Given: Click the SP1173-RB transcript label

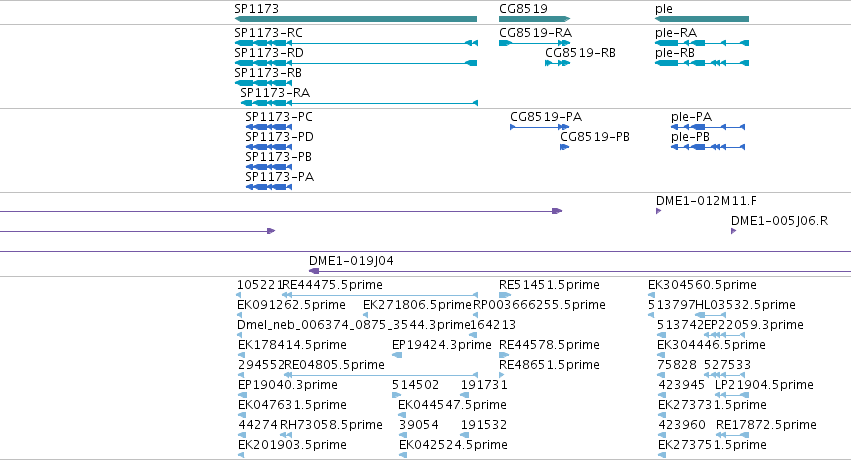Looking at the screenshot, I should 268,73.
